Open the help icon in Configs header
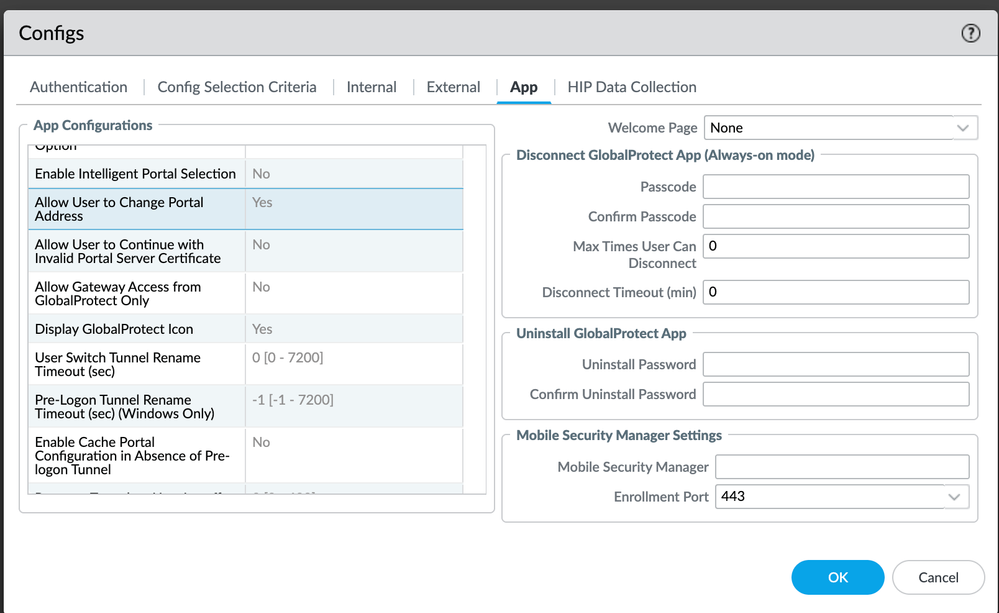Image resolution: width=999 pixels, height=613 pixels. point(970,33)
